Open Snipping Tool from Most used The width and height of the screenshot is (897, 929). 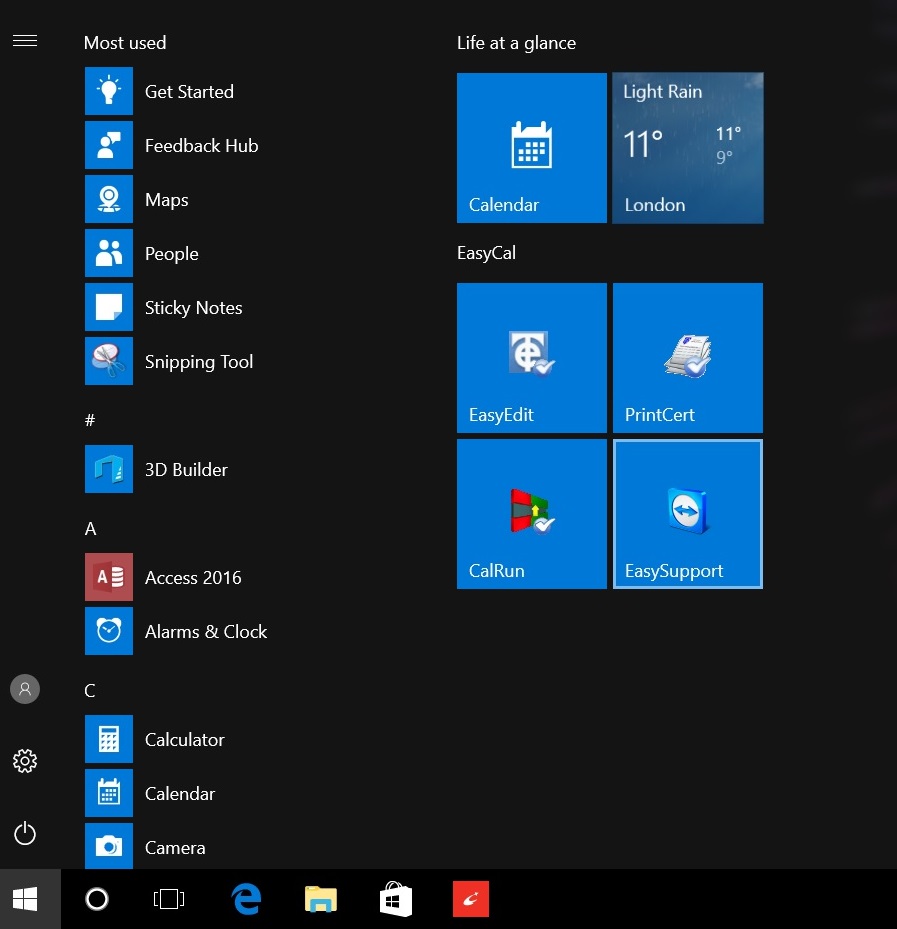(198, 362)
